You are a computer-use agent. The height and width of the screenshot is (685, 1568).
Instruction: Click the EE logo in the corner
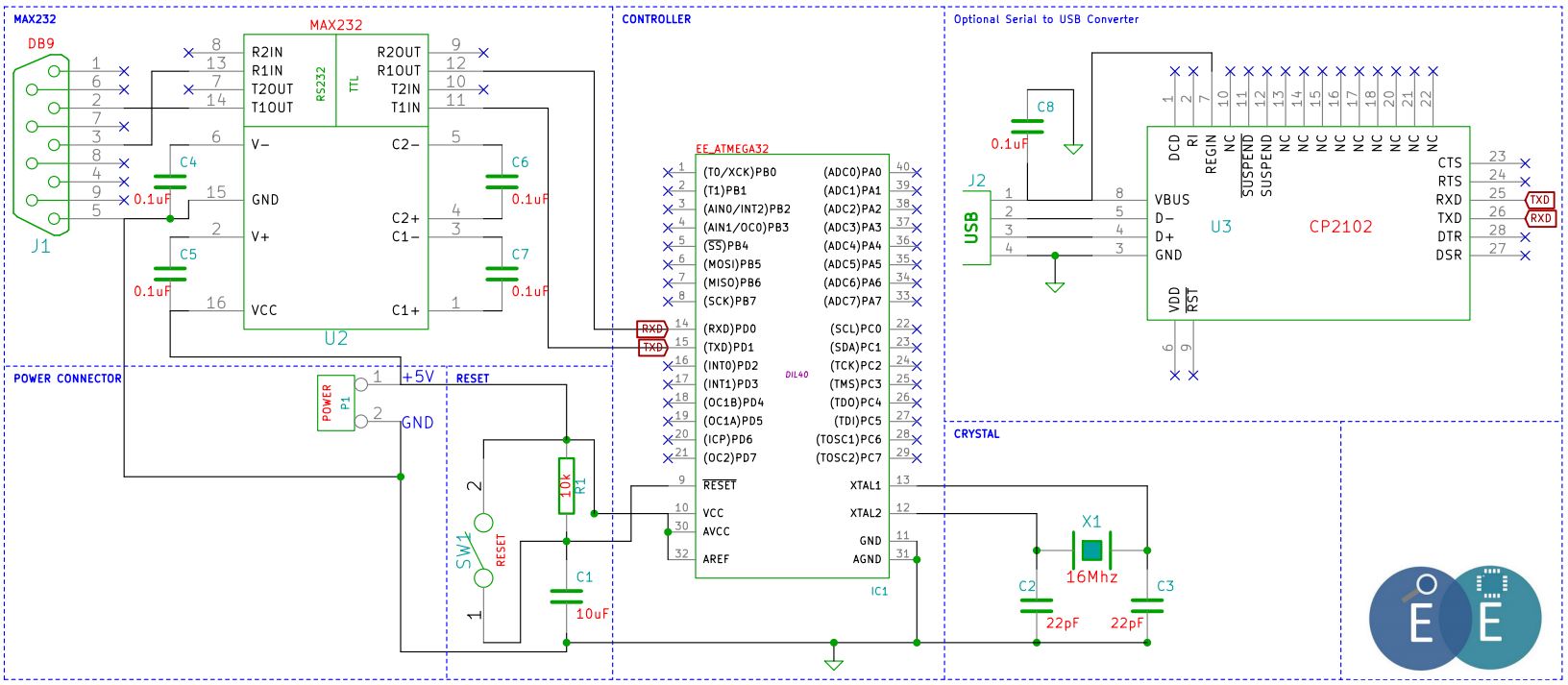point(1455,619)
